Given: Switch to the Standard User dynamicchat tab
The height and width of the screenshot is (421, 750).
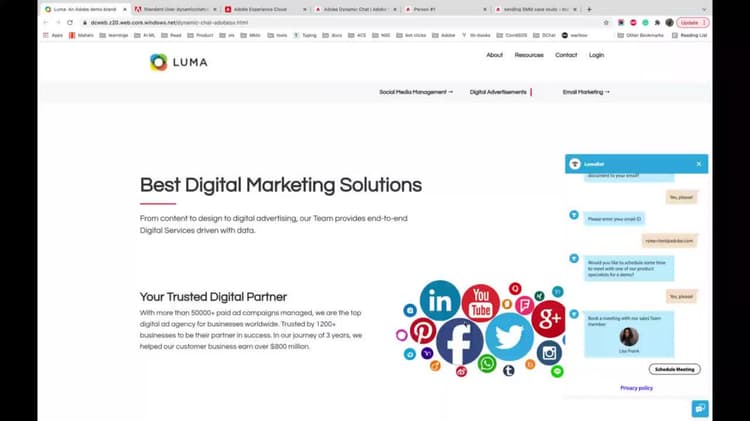Looking at the screenshot, I should point(175,9).
